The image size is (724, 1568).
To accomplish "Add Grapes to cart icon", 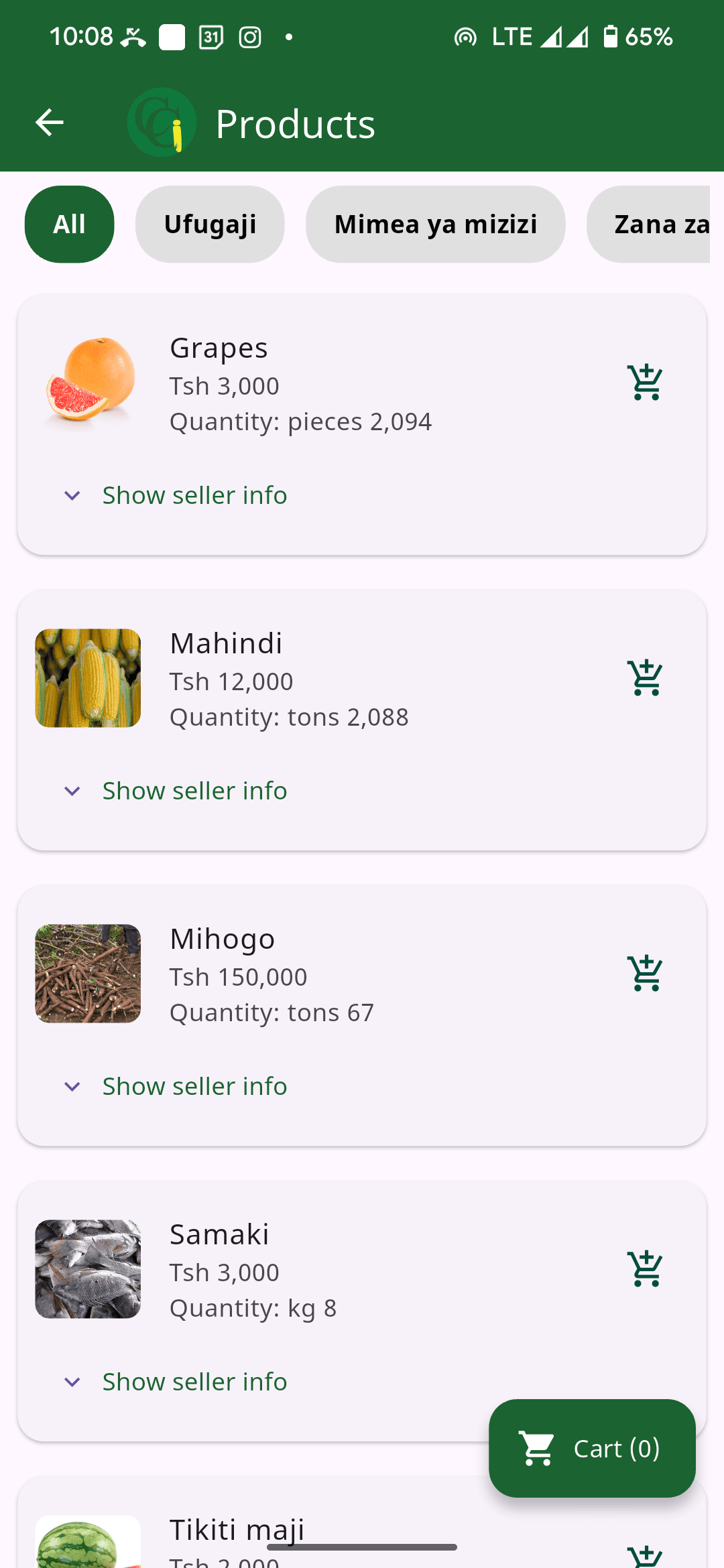I will point(645,383).
